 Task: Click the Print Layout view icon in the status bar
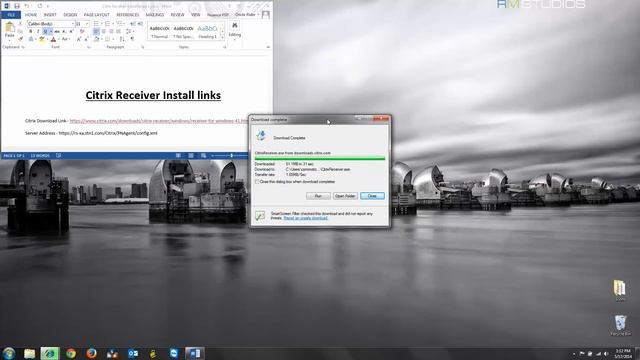pos(191,156)
